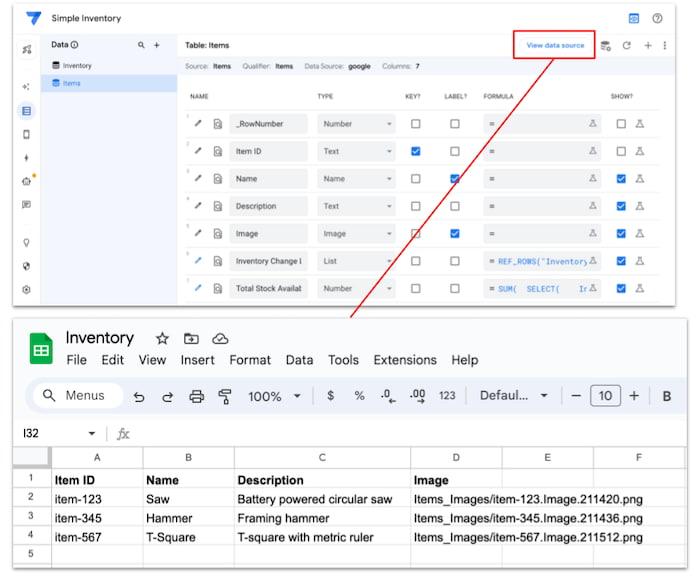Click the refresh table icon
Viewport: 700px width, 583px height.
627,46
